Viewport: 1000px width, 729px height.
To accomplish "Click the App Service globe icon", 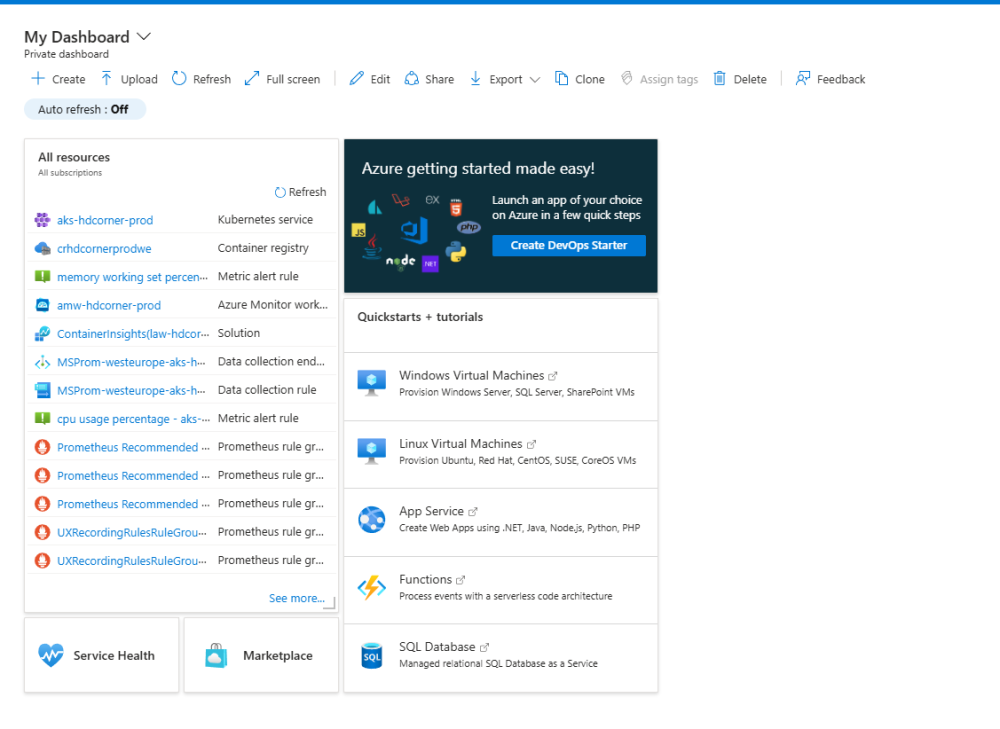I will click(371, 519).
